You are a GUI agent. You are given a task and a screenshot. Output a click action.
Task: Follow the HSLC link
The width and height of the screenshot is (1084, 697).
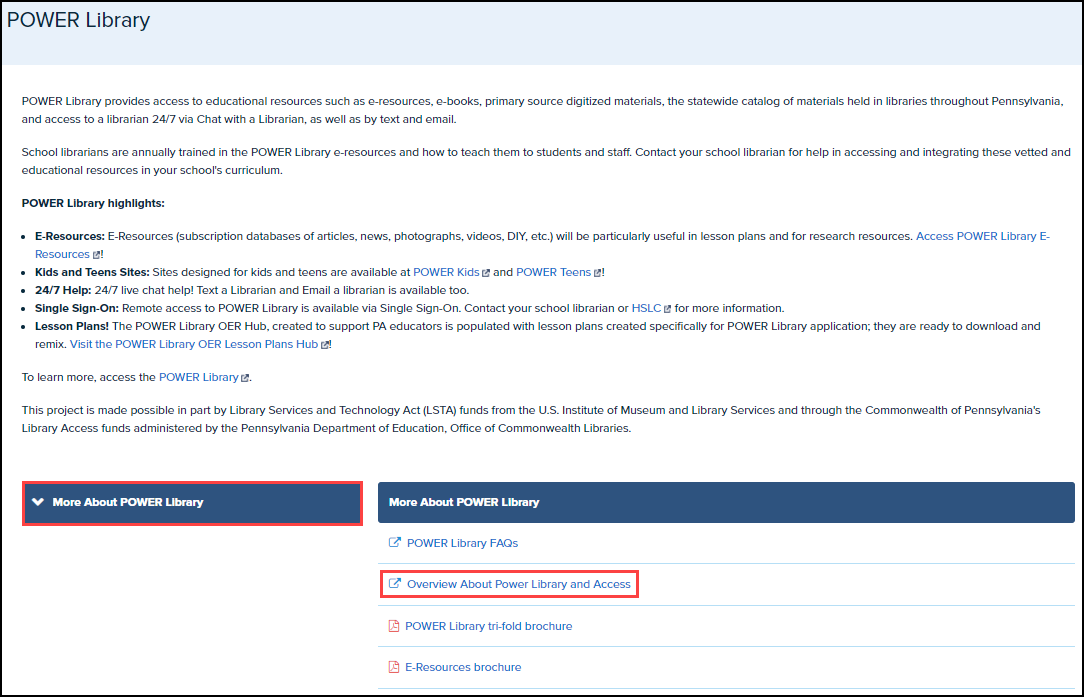tap(646, 308)
